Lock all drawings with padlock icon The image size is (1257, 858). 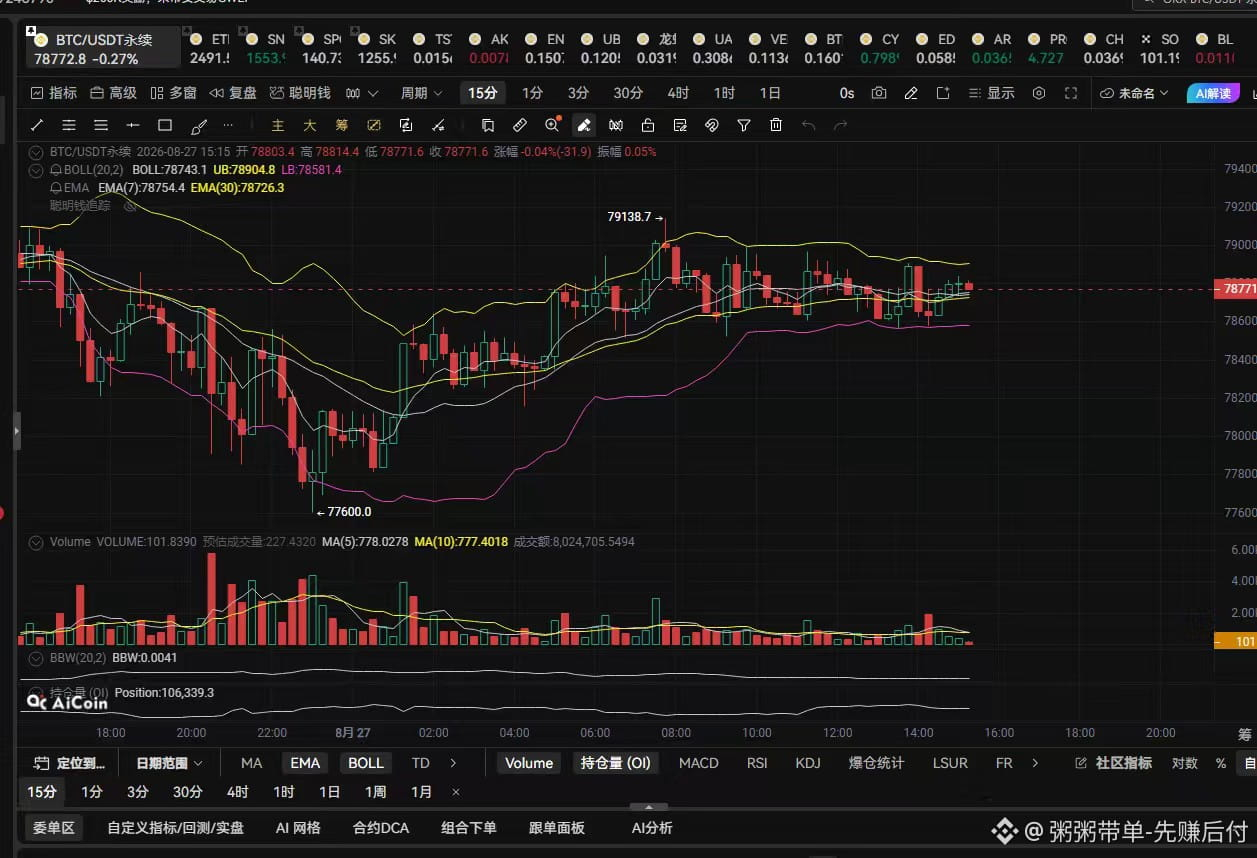648,126
